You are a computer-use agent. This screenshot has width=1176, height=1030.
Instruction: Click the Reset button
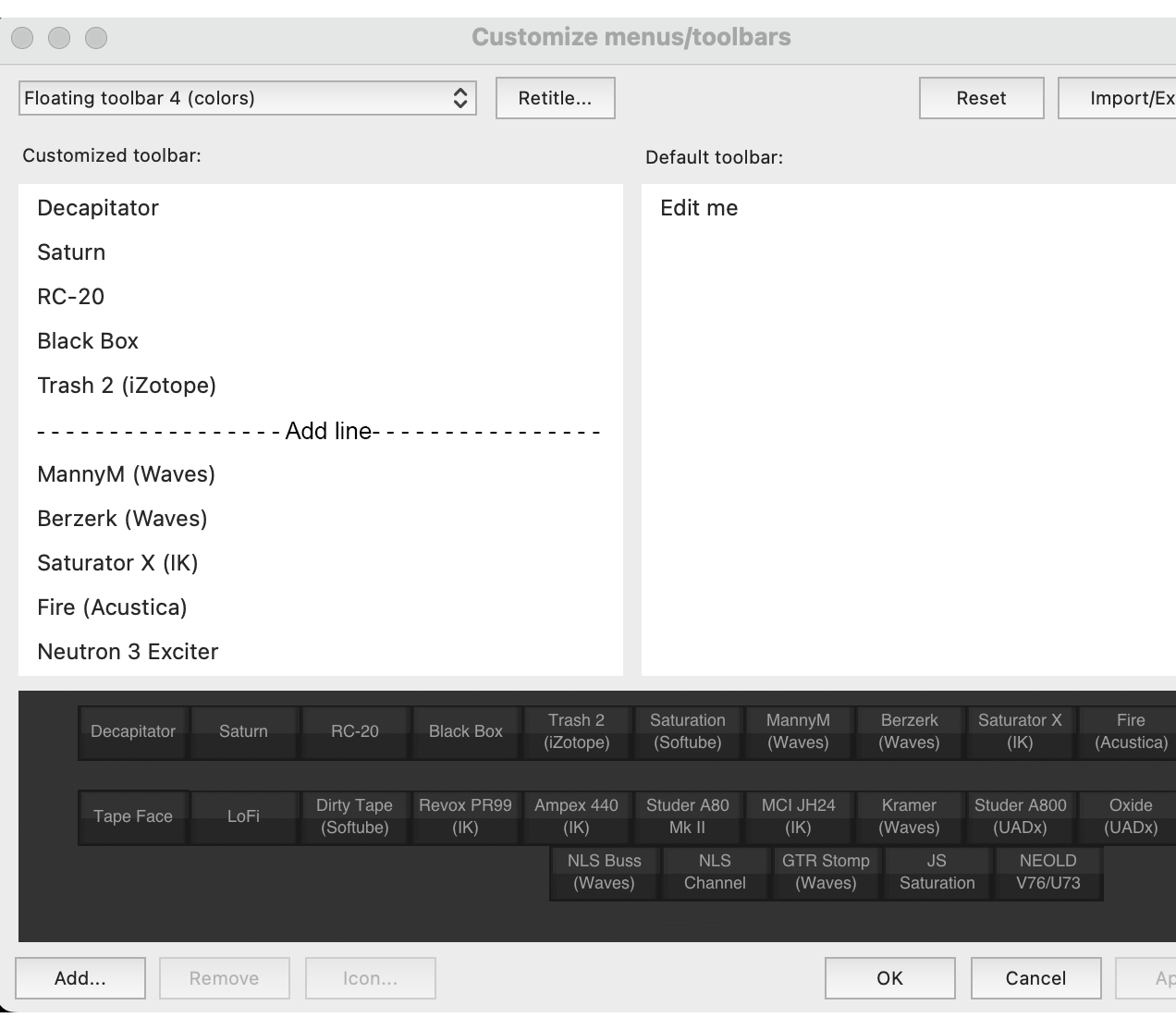click(x=981, y=98)
